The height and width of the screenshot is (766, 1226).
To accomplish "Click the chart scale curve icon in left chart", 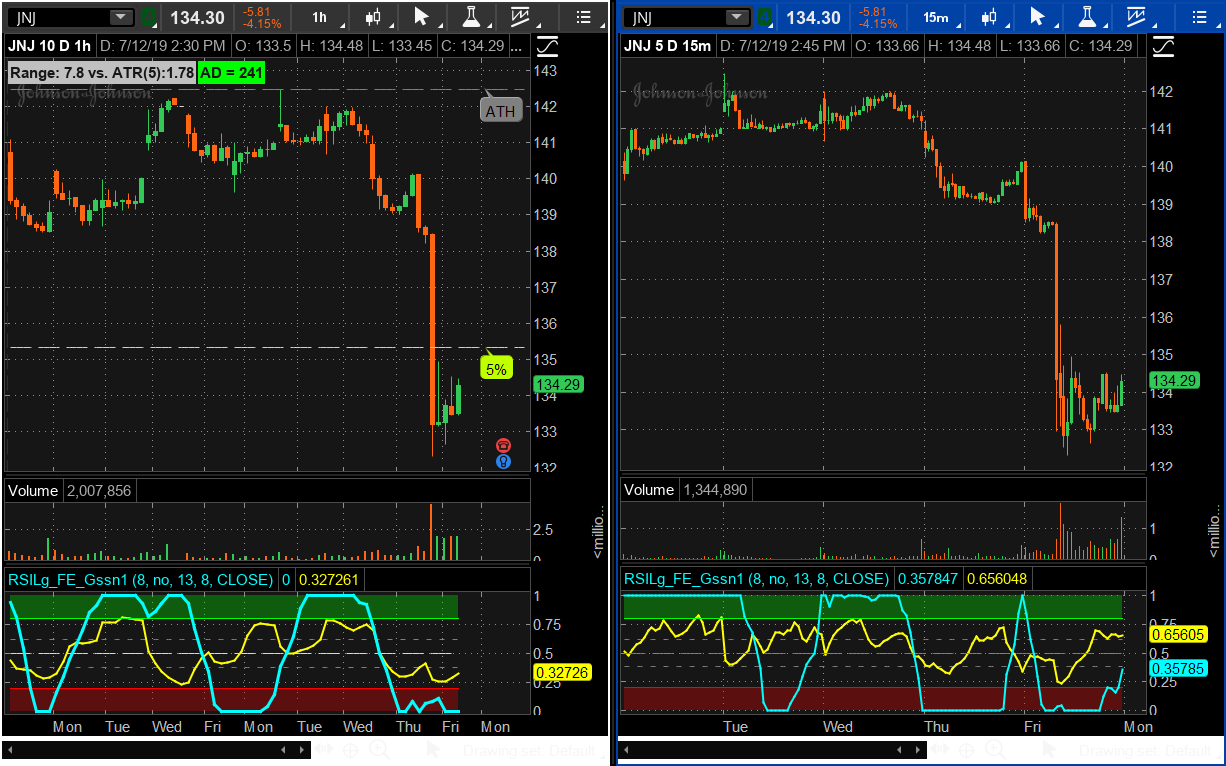I will pos(548,46).
